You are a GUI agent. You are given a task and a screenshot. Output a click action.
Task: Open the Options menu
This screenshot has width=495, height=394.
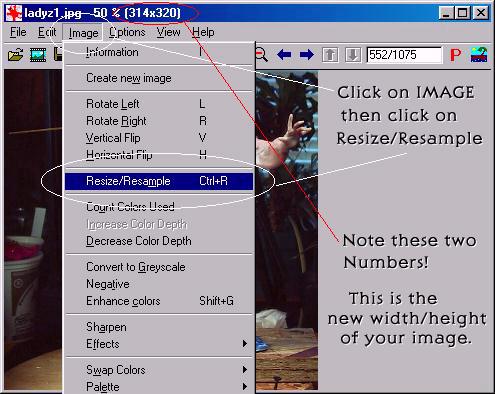pyautogui.click(x=127, y=32)
